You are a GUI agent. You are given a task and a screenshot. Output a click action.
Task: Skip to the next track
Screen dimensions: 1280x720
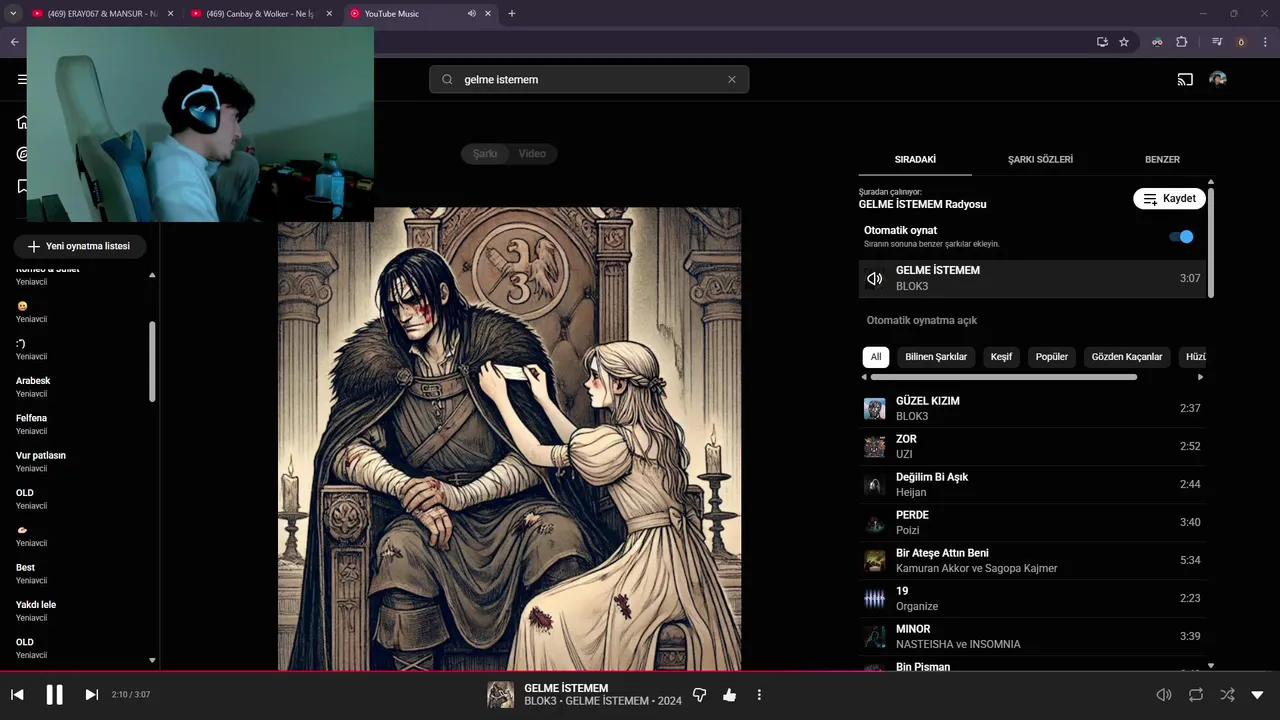91,695
